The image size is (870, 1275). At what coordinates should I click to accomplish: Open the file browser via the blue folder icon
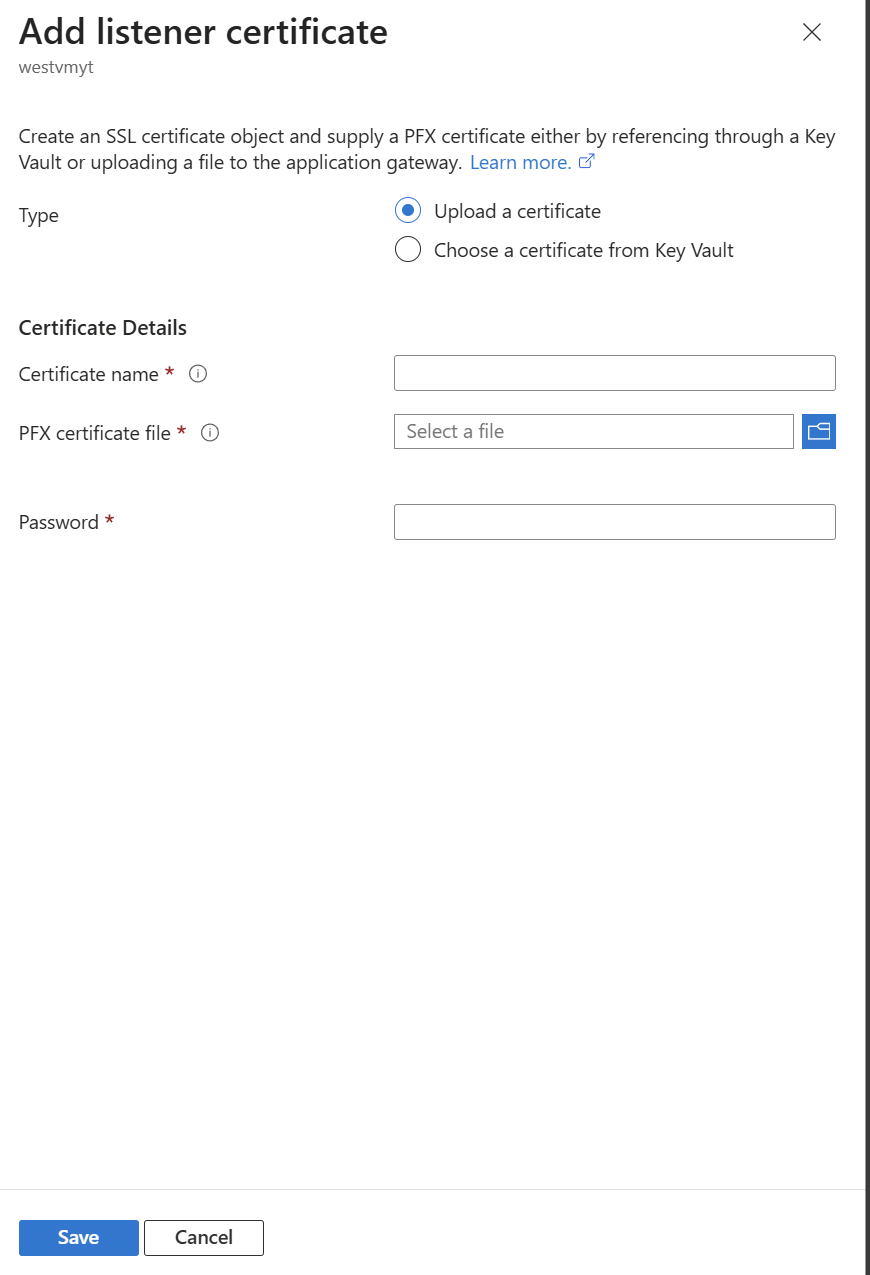(818, 431)
